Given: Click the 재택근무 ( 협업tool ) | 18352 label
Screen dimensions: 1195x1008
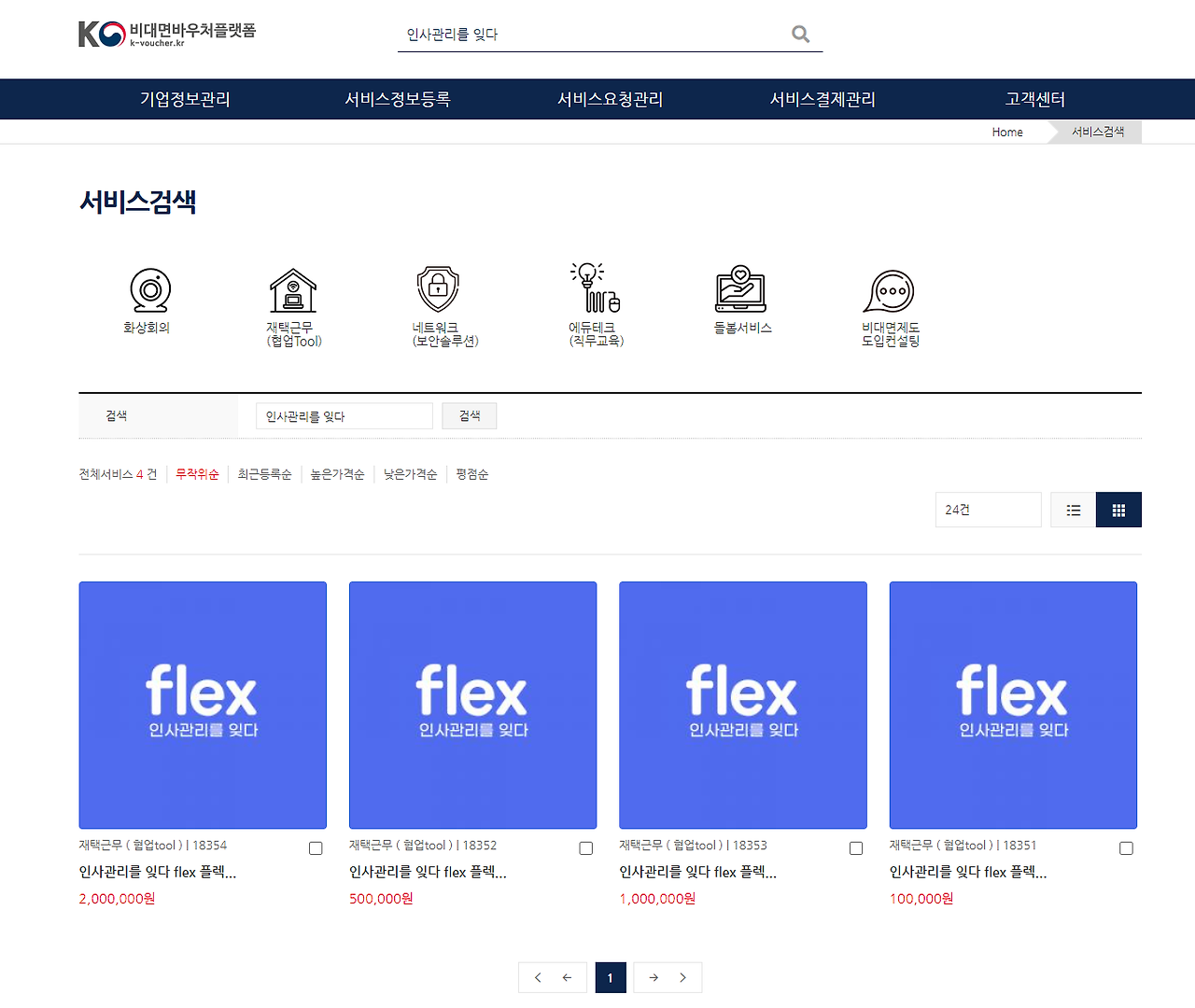Looking at the screenshot, I should 423,846.
